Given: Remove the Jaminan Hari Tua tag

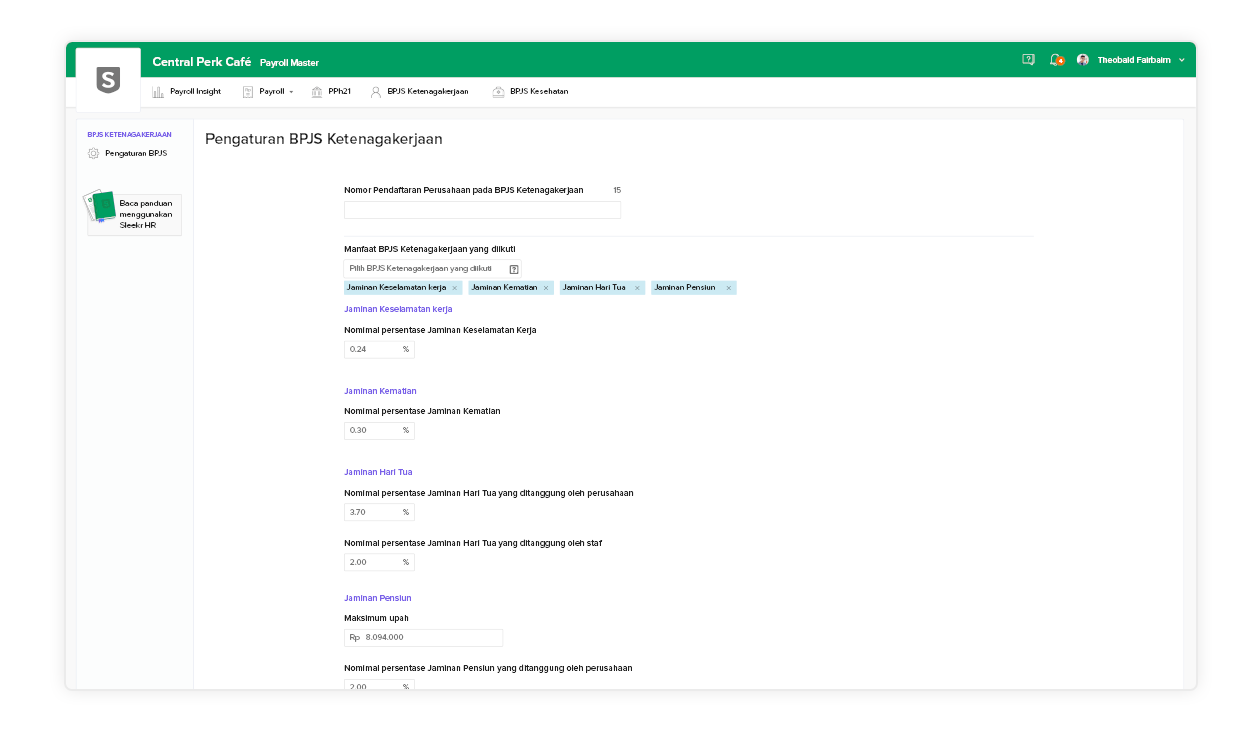Looking at the screenshot, I should (x=637, y=288).
